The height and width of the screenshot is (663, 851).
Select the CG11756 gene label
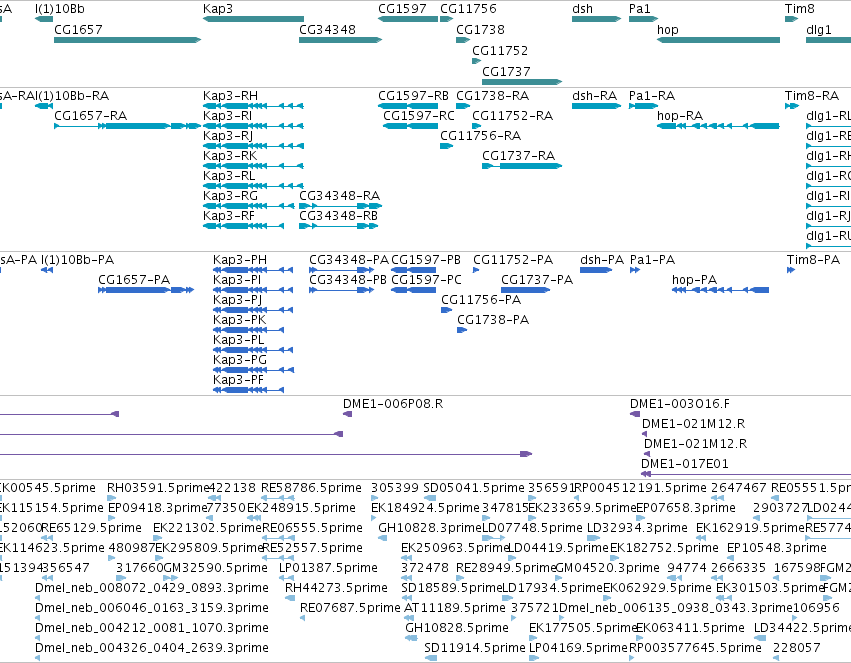pyautogui.click(x=468, y=9)
